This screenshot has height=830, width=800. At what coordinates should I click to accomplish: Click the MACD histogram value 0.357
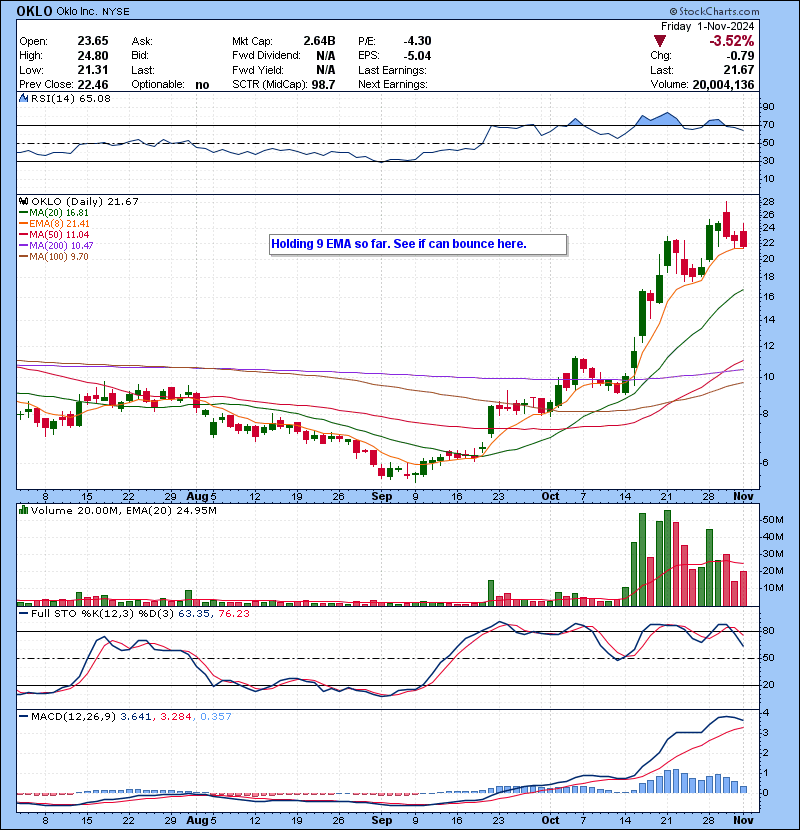pyautogui.click(x=216, y=716)
